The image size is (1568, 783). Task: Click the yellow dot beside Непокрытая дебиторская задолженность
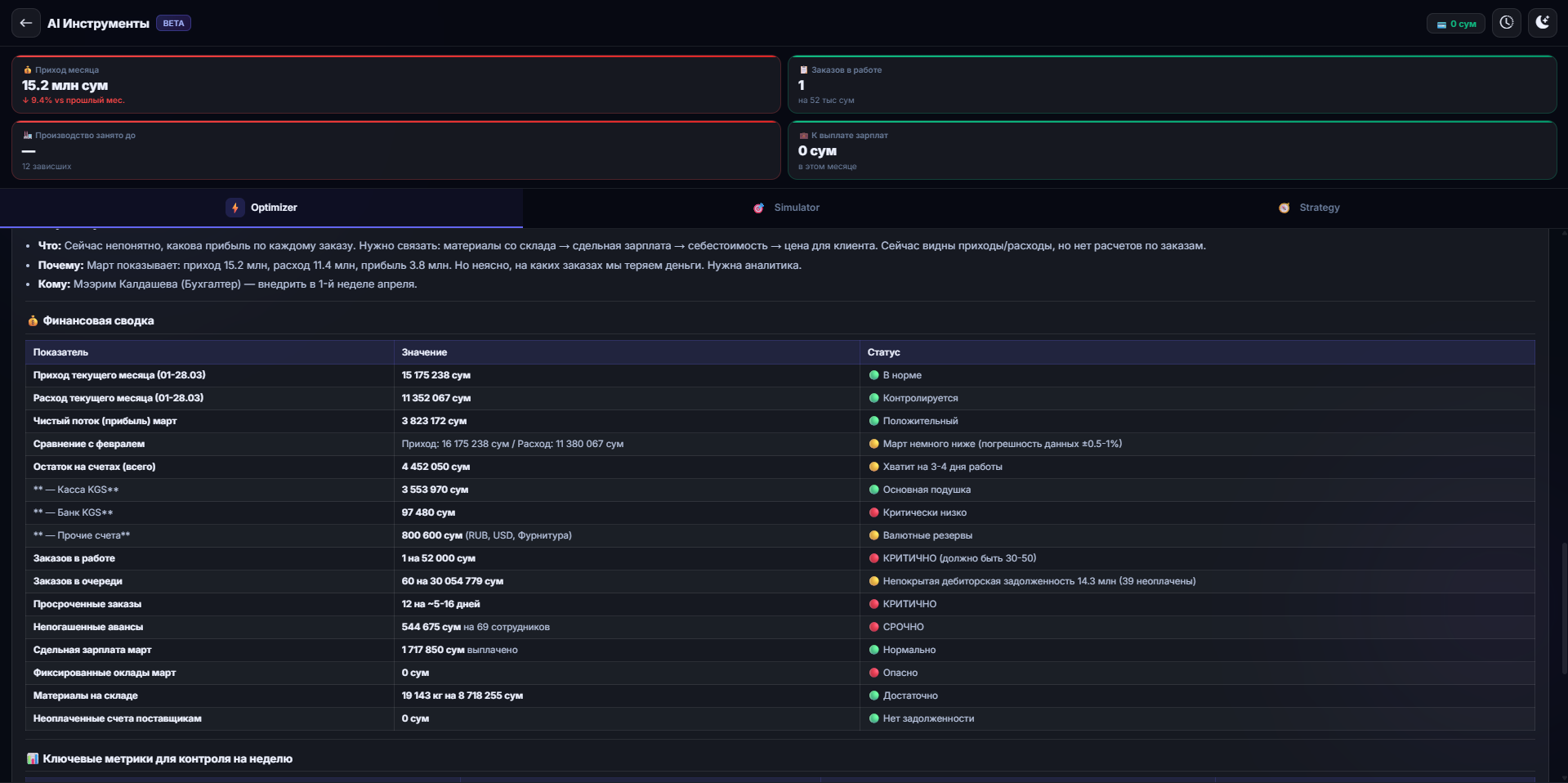point(873,581)
